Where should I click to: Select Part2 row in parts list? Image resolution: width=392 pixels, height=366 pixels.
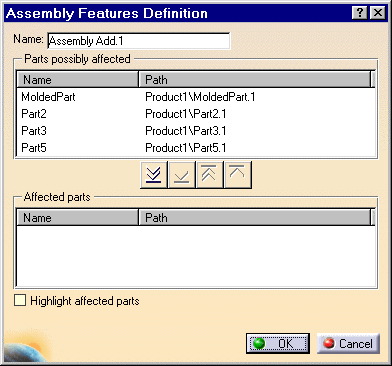pos(196,114)
